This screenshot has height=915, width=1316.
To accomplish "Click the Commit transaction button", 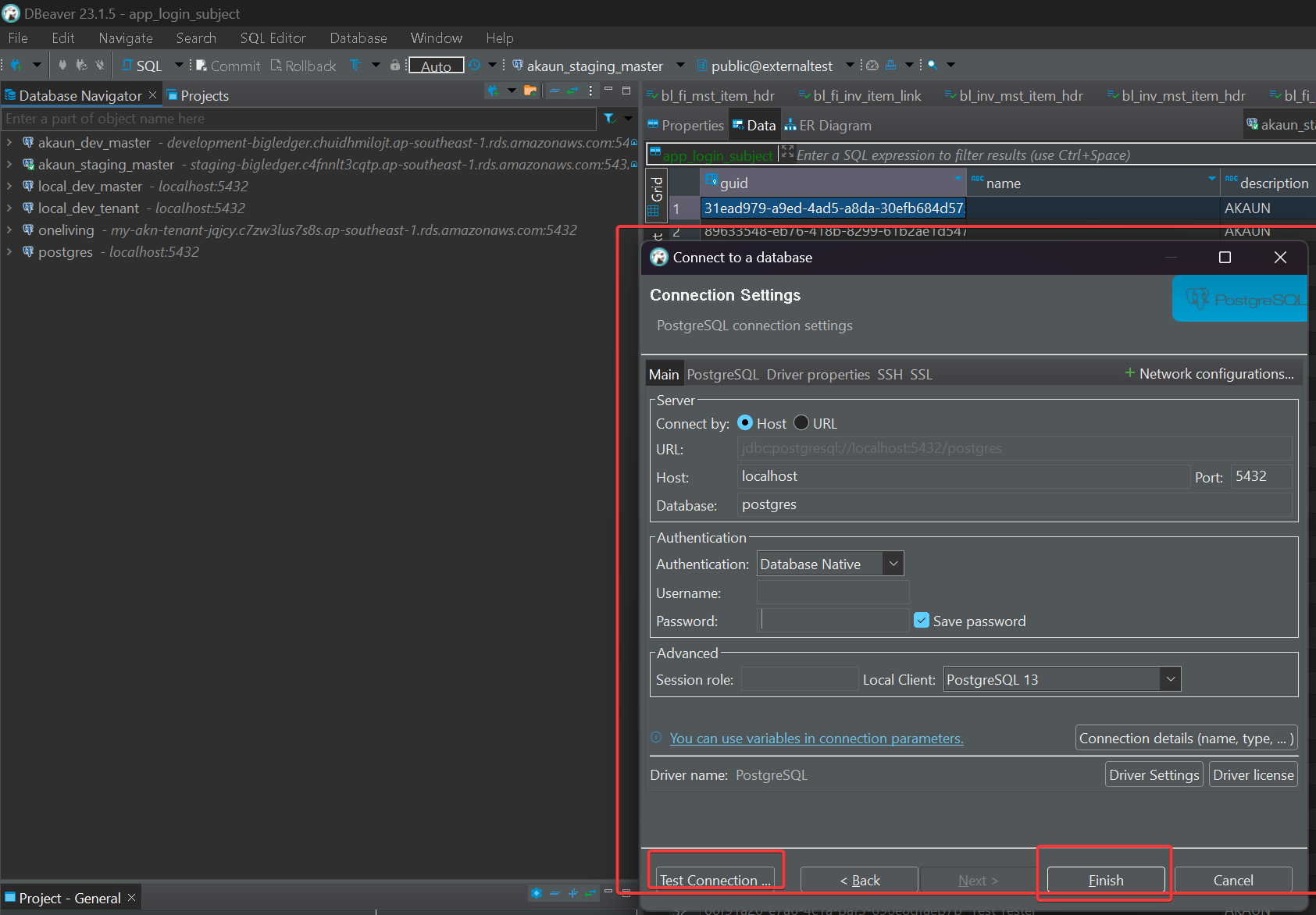I will click(x=228, y=66).
